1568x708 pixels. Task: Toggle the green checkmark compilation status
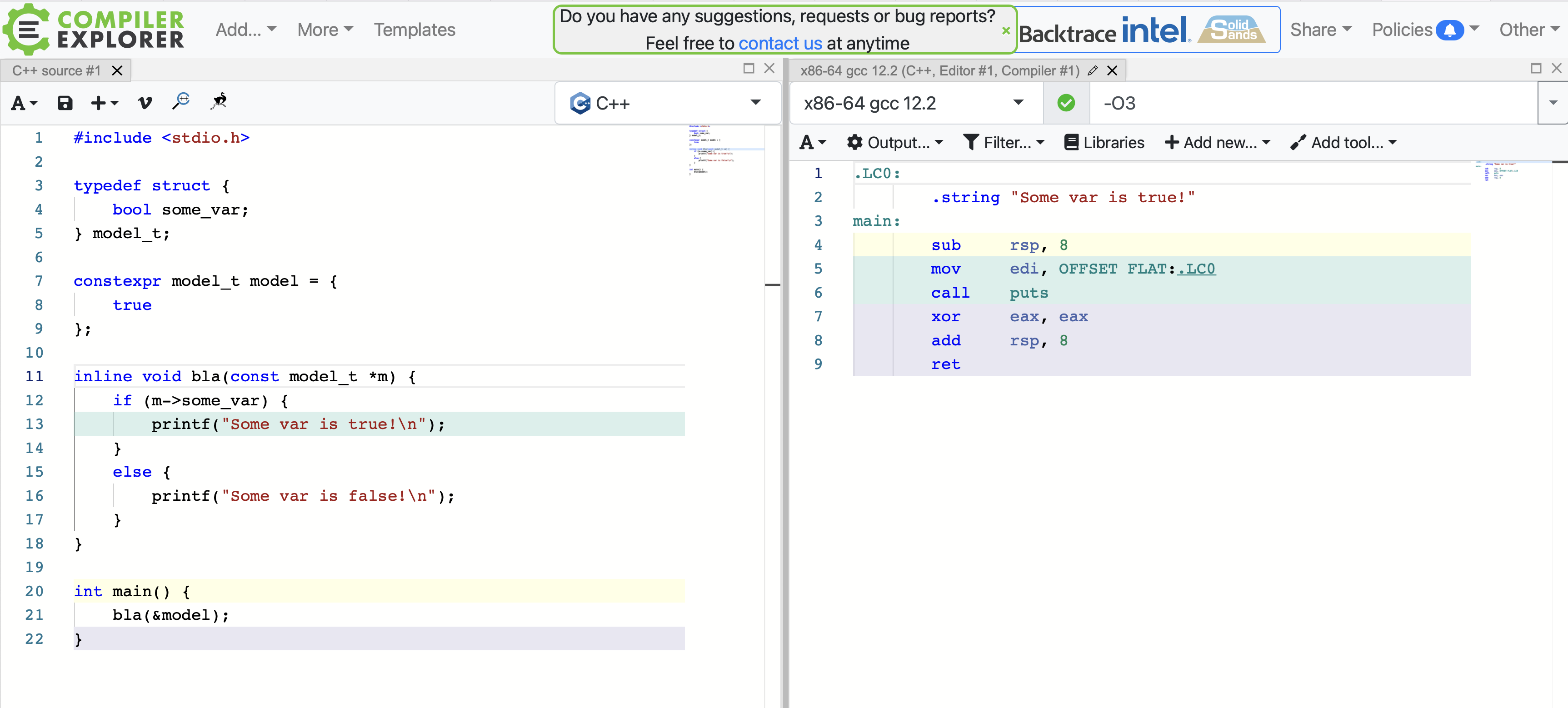coord(1066,103)
